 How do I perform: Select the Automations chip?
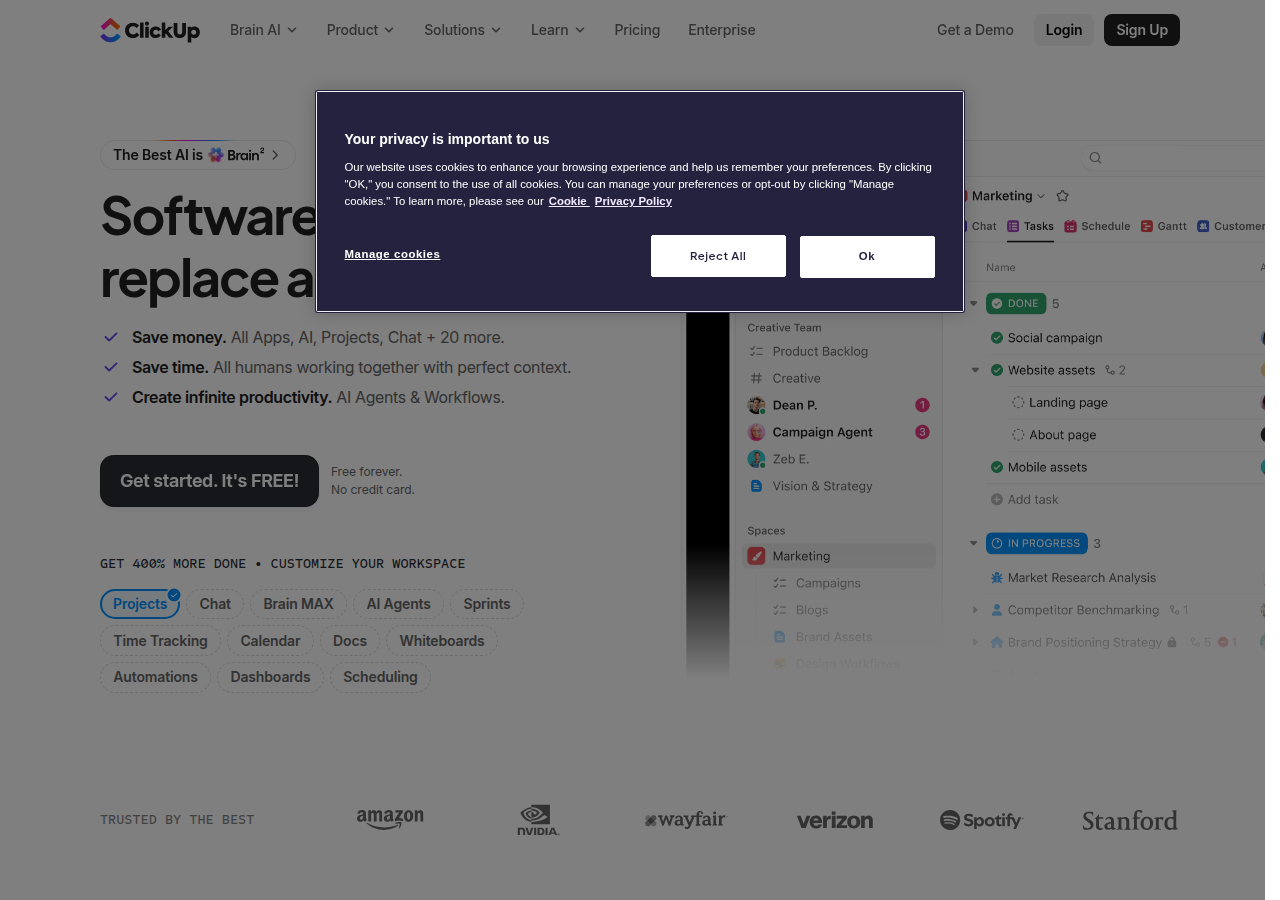coord(155,677)
